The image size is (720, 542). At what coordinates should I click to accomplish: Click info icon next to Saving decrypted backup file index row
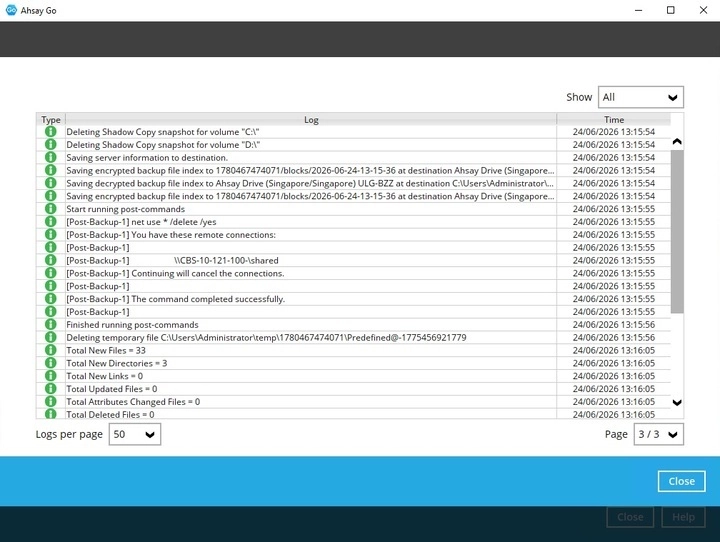[51, 183]
